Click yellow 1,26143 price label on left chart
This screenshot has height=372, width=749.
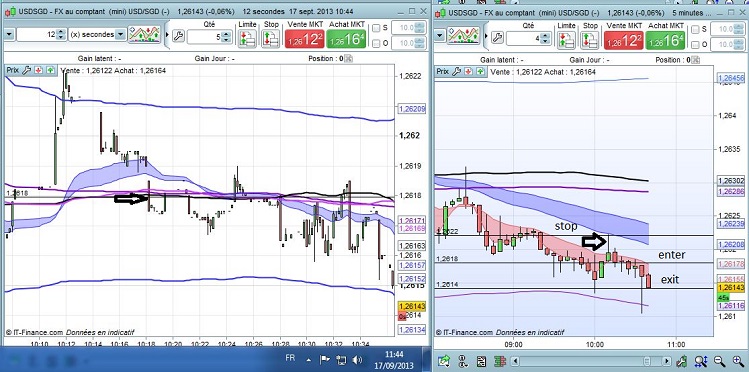411,306
